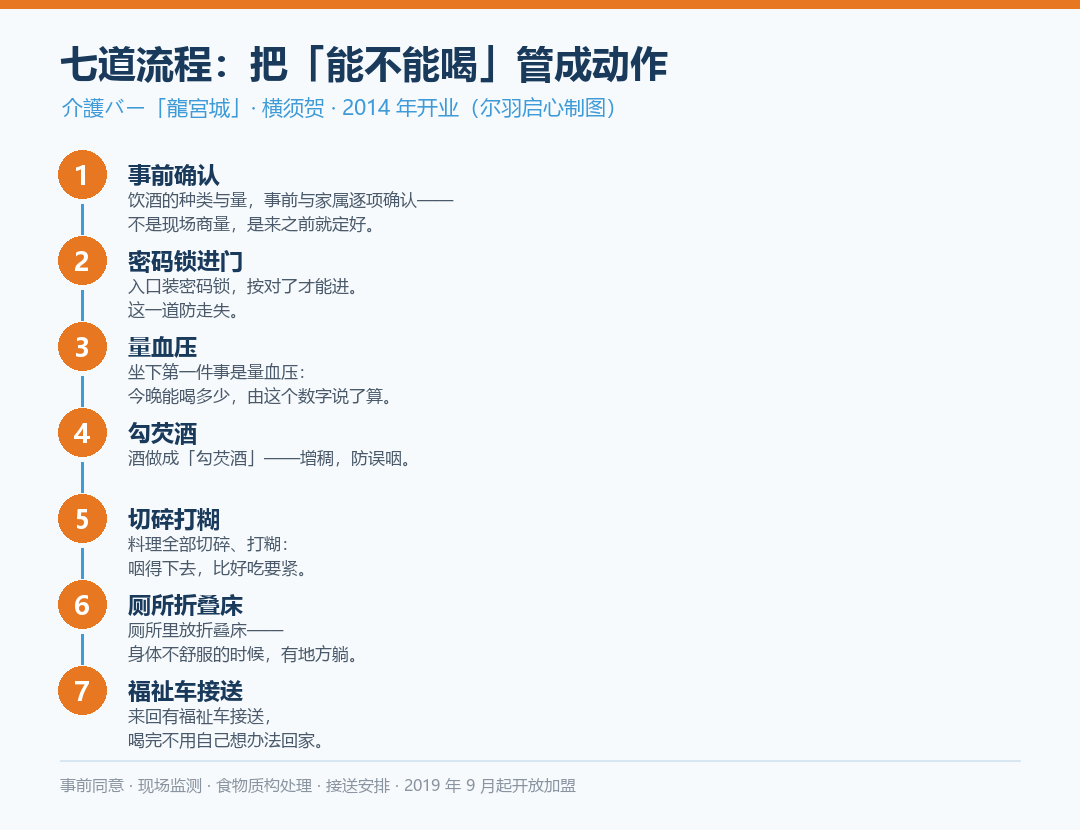Select the line 不是现场商量，是来之前就定好。
1080x830 pixels.
click(252, 225)
